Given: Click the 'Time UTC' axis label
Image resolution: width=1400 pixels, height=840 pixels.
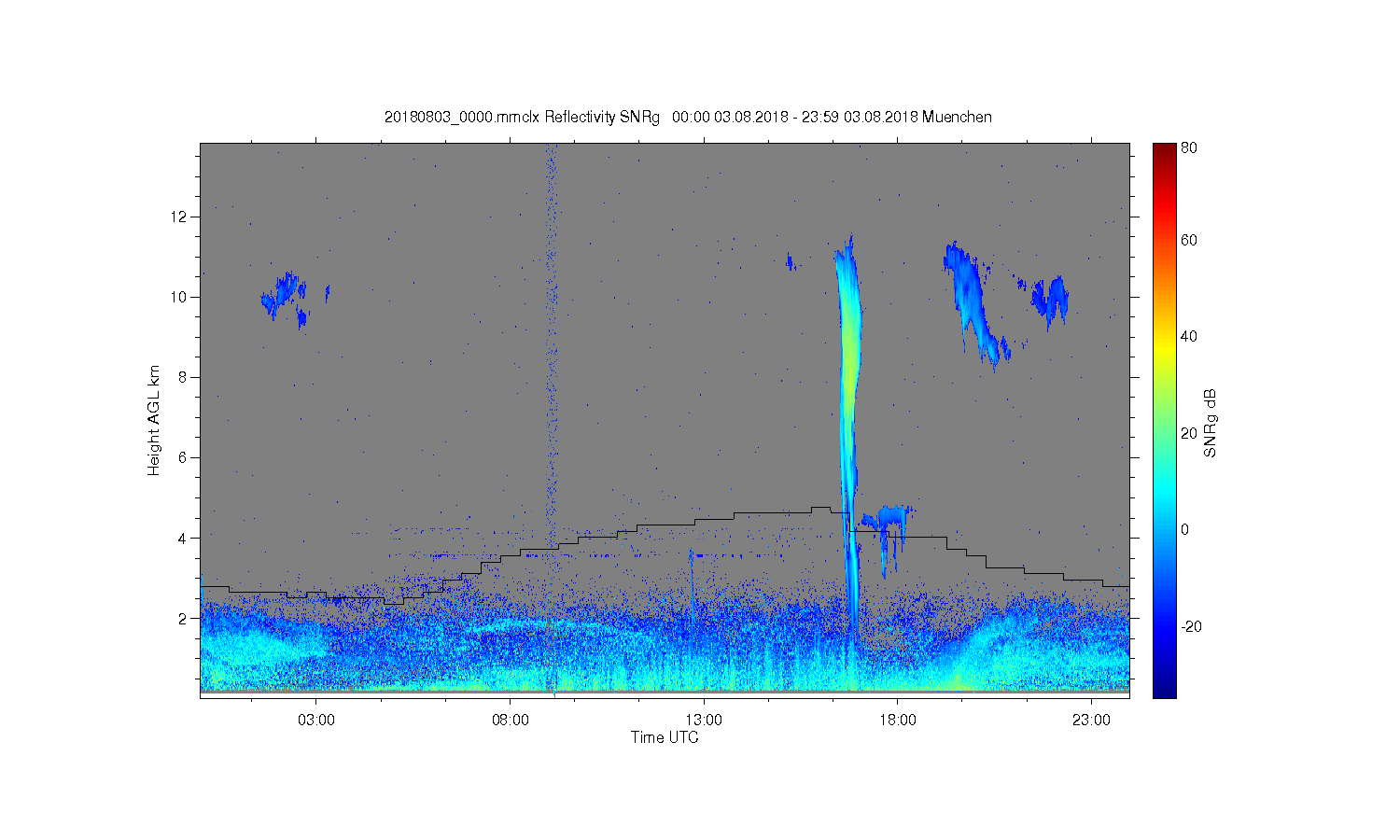Looking at the screenshot, I should [x=665, y=737].
